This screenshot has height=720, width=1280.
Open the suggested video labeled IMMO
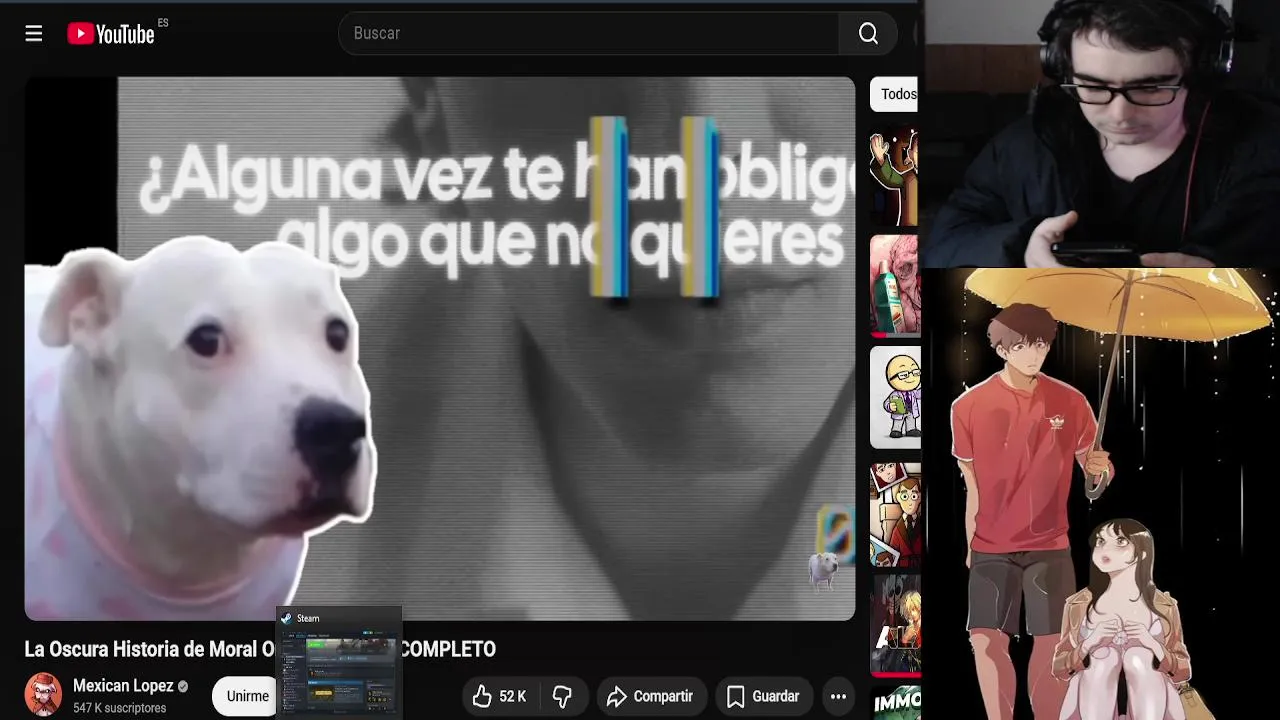pos(896,702)
